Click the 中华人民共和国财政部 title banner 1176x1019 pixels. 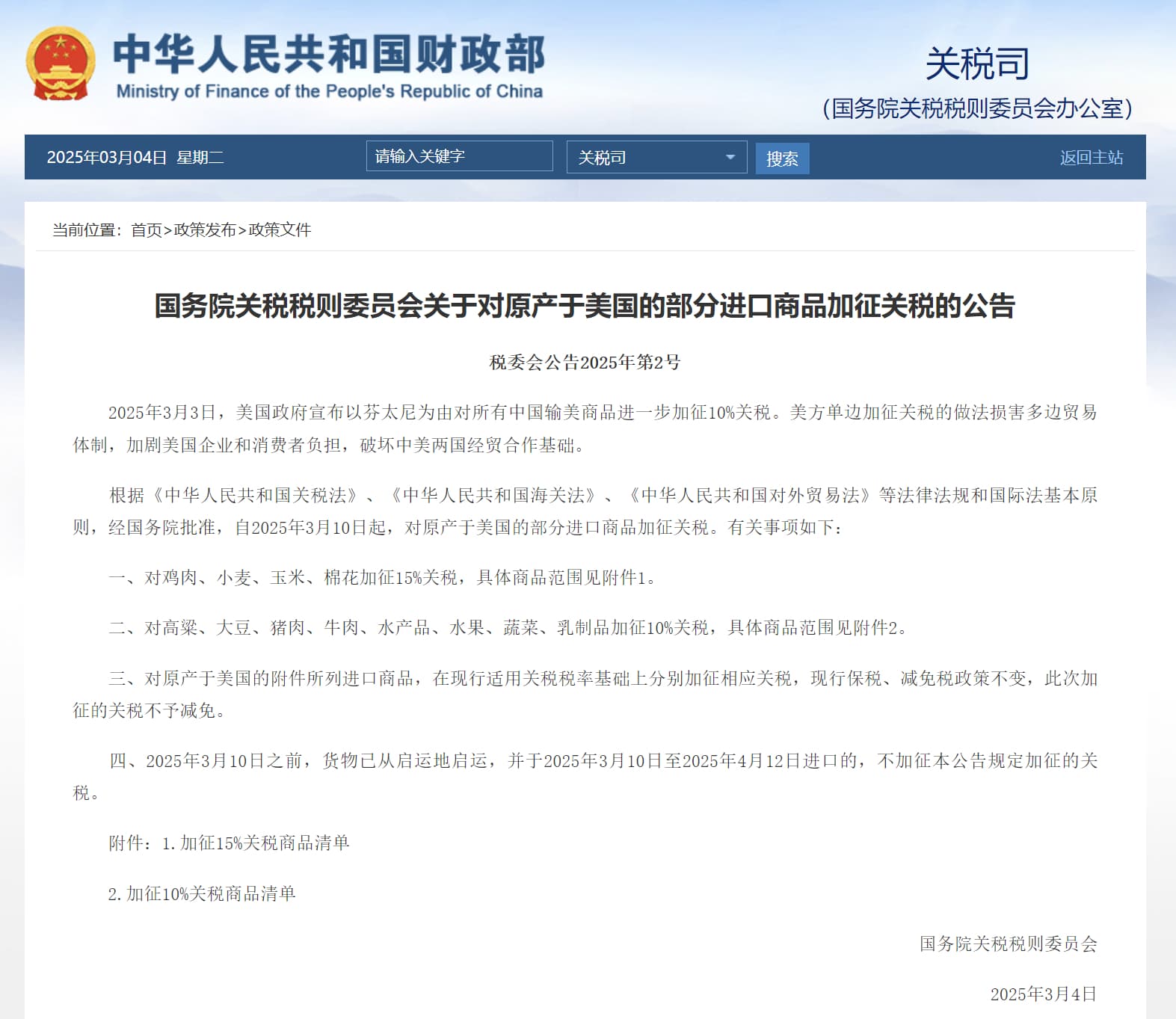329,54
